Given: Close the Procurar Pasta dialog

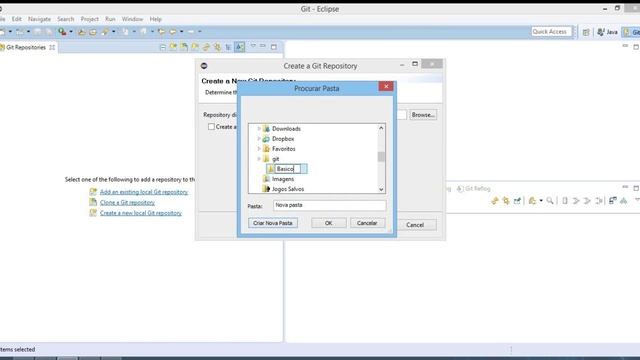Looking at the screenshot, I should coord(386,86).
